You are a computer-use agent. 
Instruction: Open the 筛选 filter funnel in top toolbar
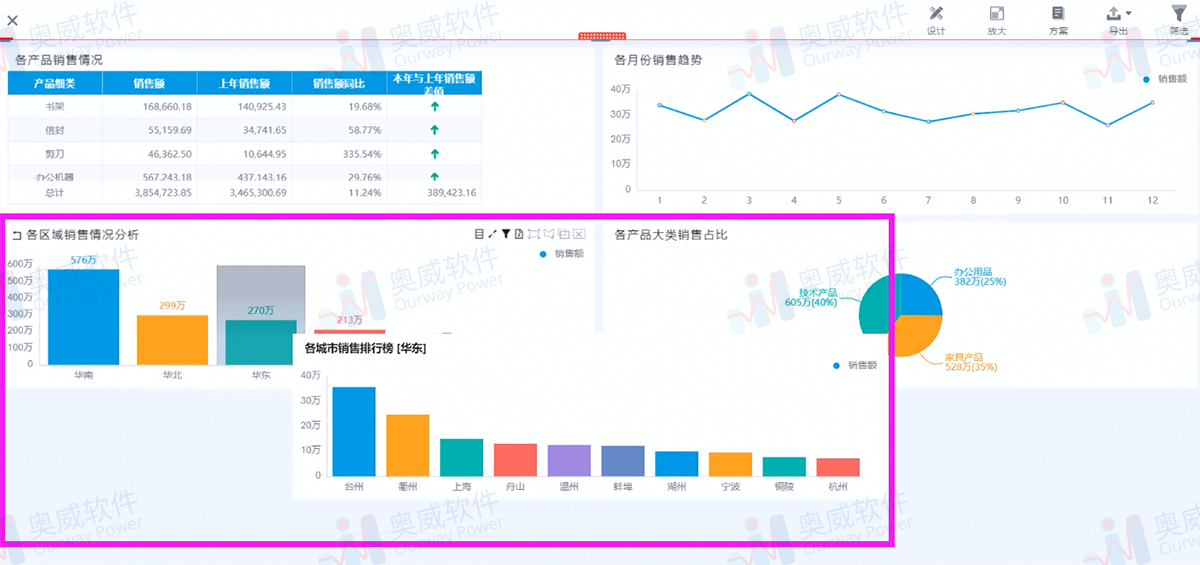click(1179, 14)
